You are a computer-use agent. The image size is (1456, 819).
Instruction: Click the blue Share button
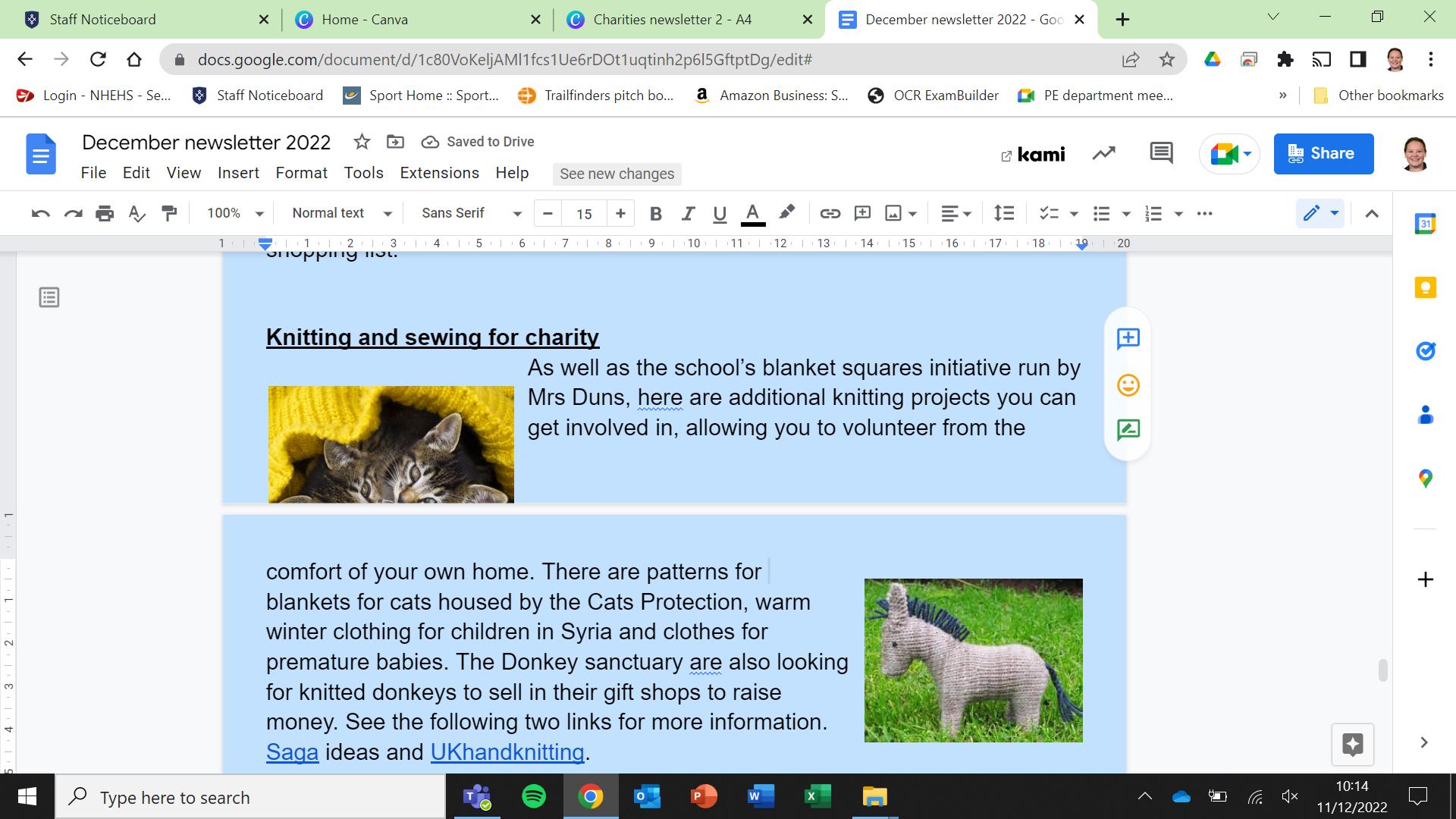(1323, 154)
